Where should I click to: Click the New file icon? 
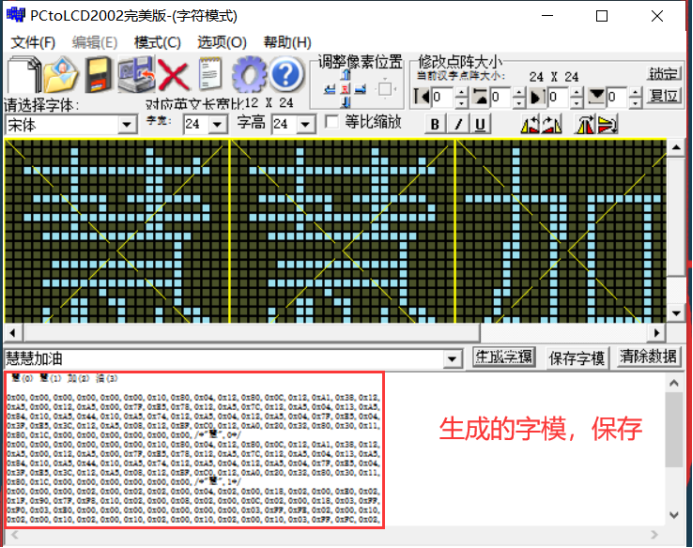pyautogui.click(x=23, y=74)
